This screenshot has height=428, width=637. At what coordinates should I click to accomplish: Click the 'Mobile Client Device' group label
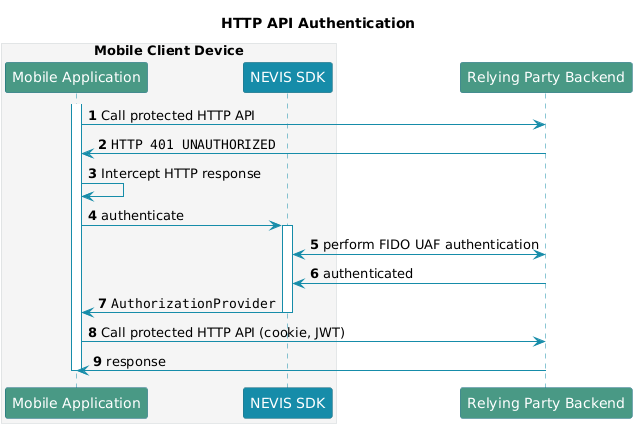(169, 50)
